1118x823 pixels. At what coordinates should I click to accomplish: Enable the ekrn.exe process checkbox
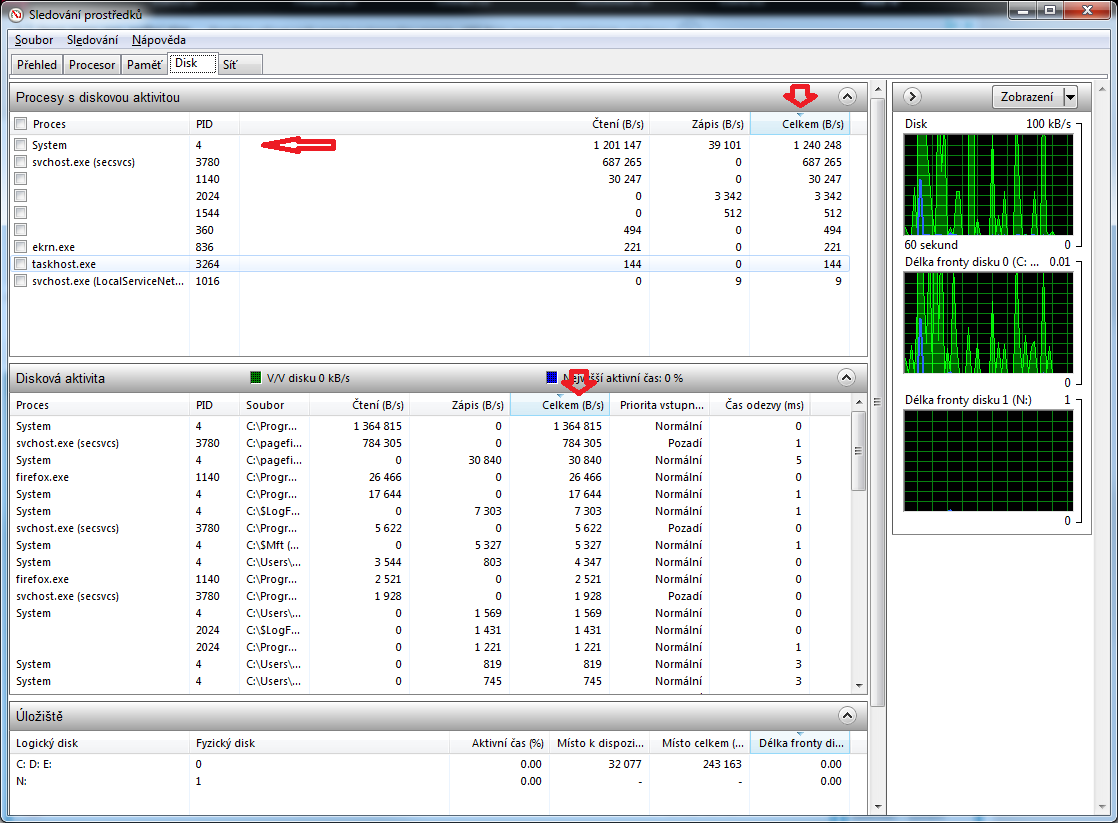point(21,247)
